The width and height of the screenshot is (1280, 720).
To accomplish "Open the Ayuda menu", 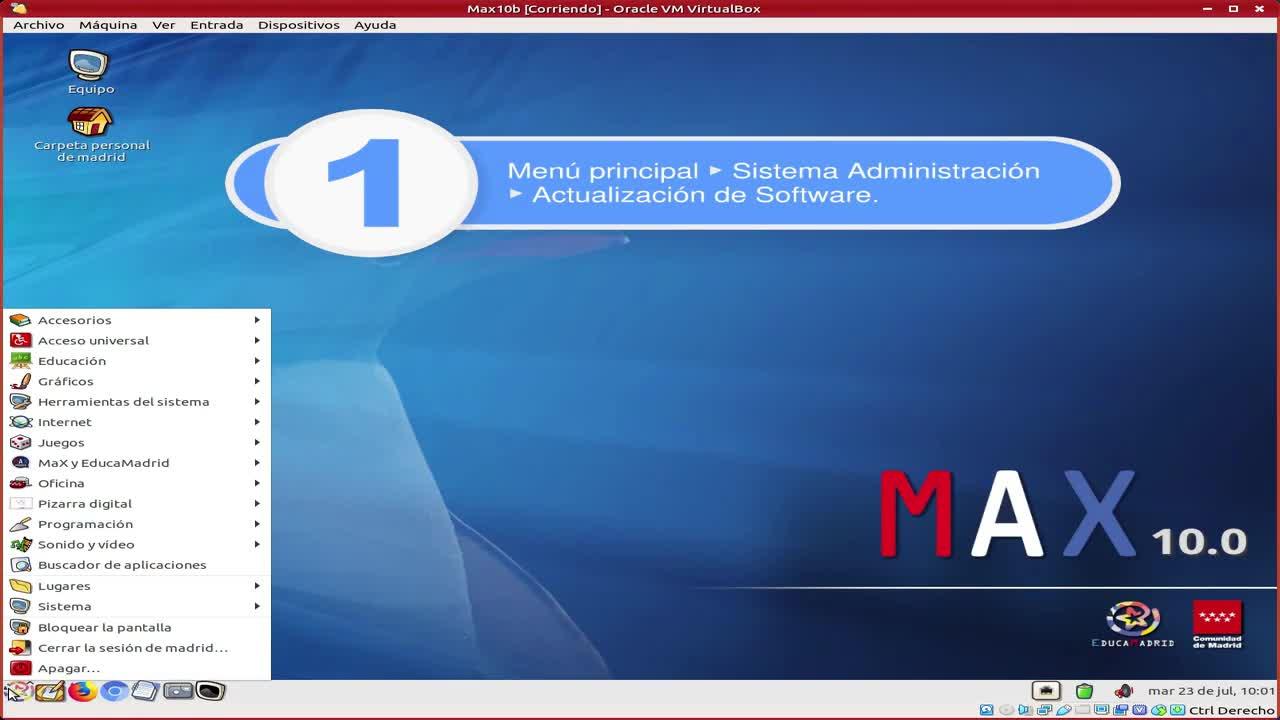I will click(x=375, y=25).
